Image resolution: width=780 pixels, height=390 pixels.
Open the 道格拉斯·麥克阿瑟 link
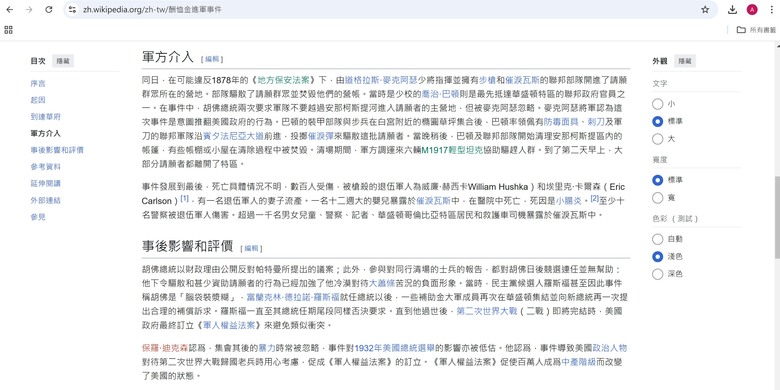pyautogui.click(x=381, y=80)
